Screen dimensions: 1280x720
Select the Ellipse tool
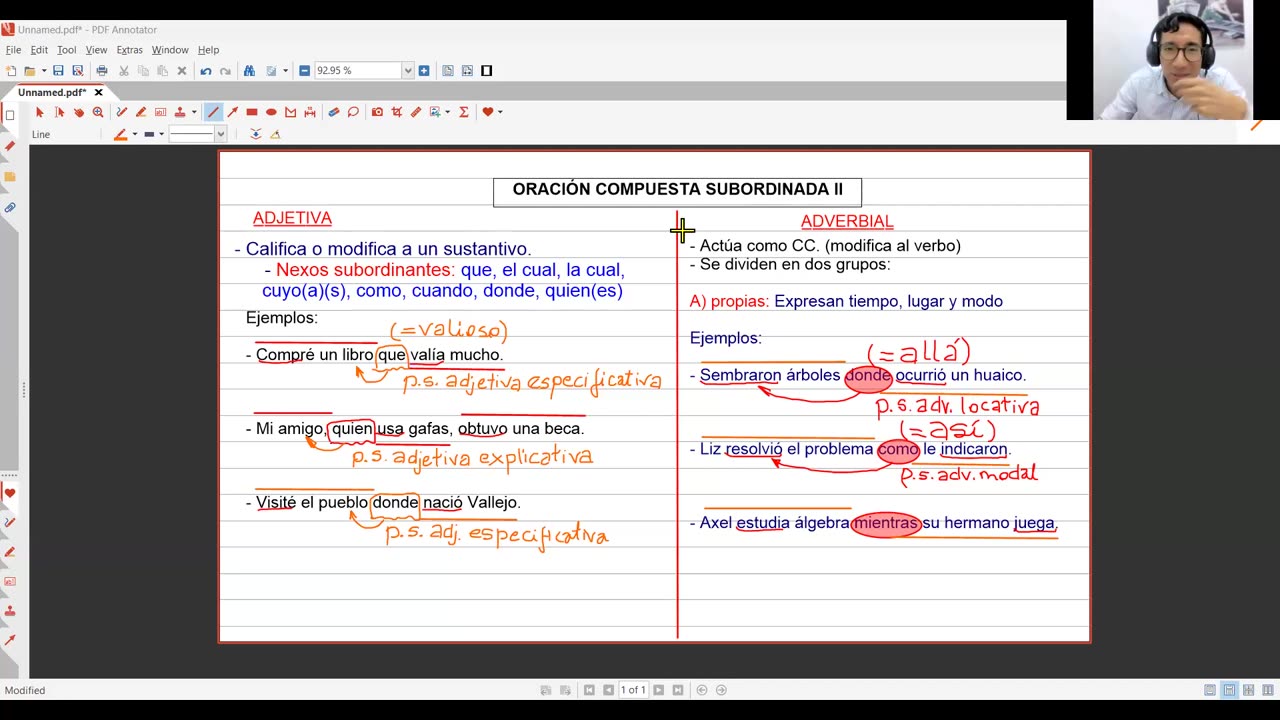click(271, 112)
